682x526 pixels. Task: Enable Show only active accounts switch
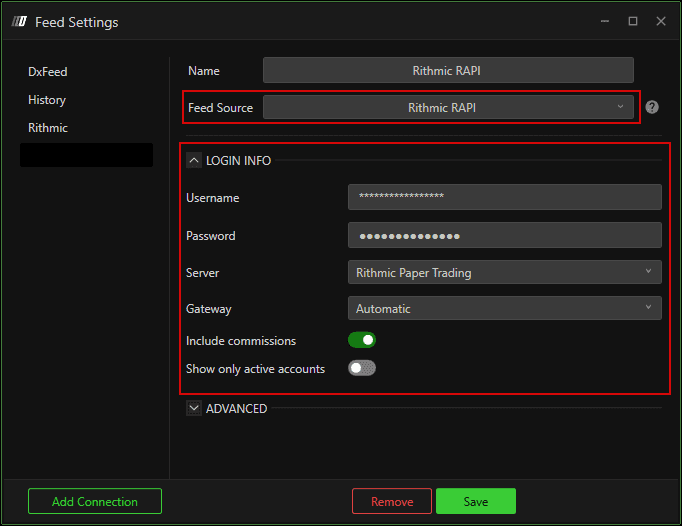click(362, 368)
